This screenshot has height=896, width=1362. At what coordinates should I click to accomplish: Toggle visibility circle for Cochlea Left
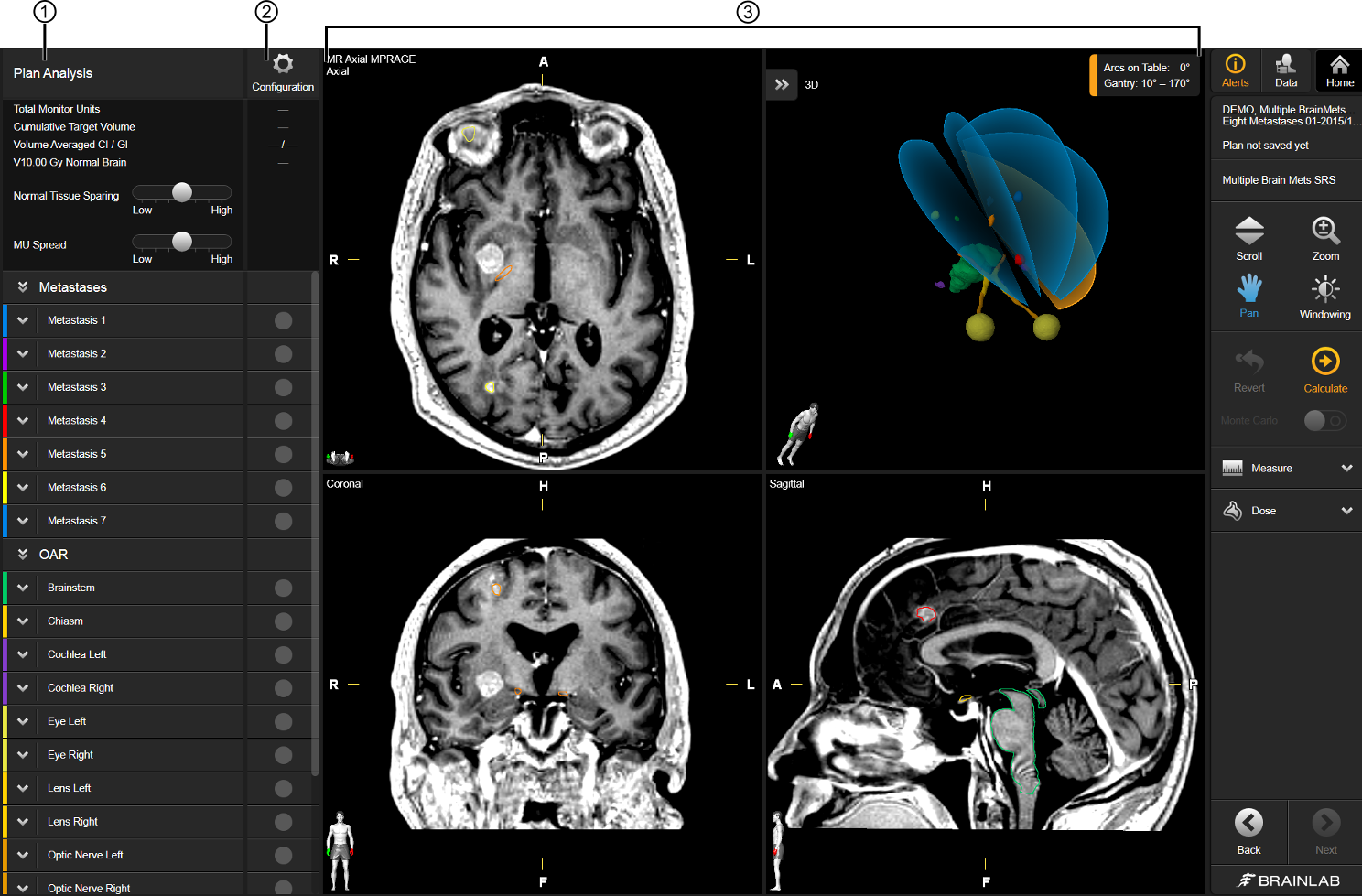click(x=283, y=654)
